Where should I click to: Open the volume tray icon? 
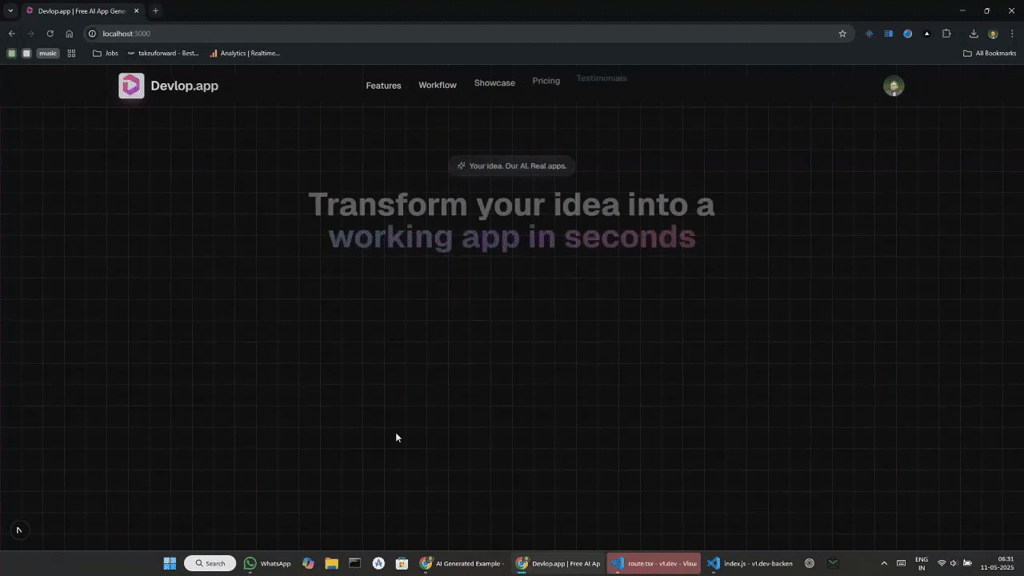click(953, 563)
